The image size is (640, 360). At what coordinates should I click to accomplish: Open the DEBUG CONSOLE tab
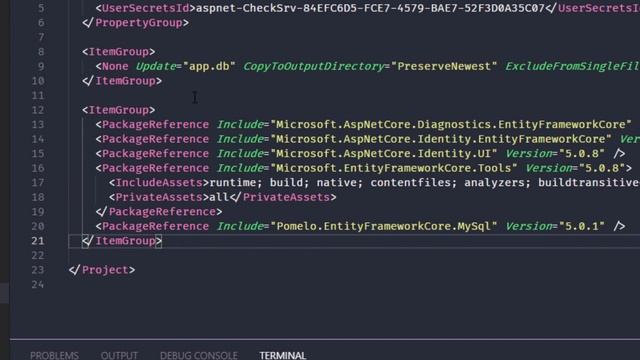click(x=199, y=355)
